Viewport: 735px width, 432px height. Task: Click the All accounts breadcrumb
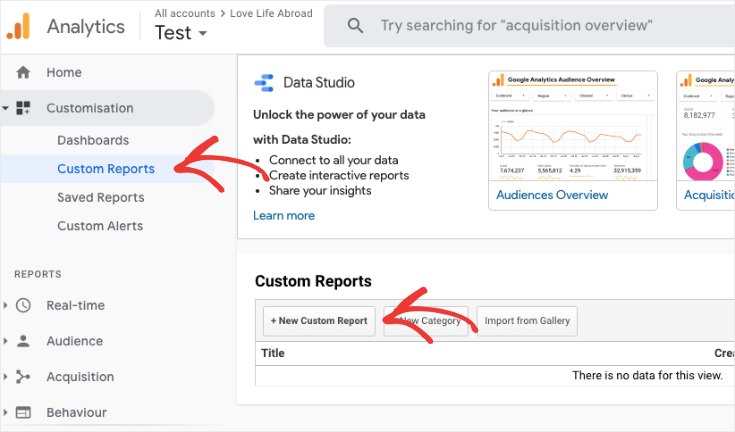pyautogui.click(x=185, y=13)
